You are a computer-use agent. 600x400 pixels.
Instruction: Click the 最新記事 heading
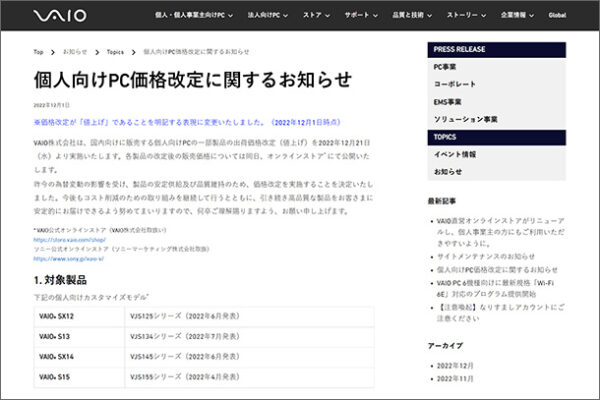[442, 201]
